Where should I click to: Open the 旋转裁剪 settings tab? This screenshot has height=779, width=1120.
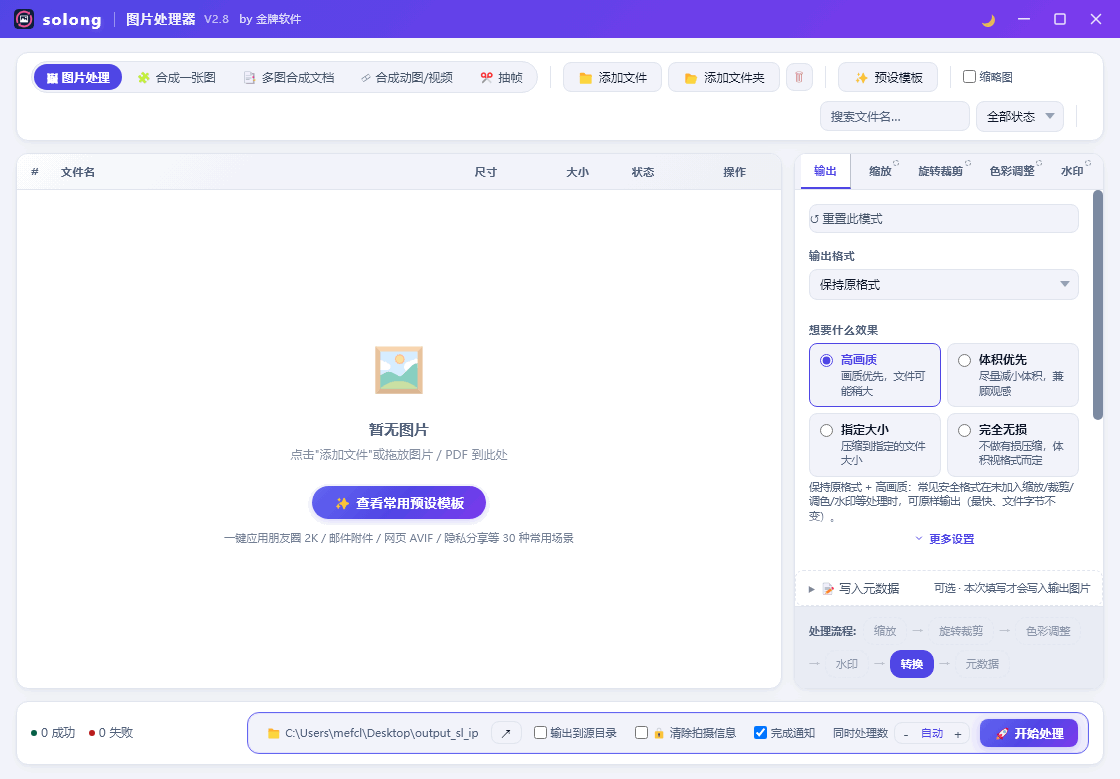point(941,171)
